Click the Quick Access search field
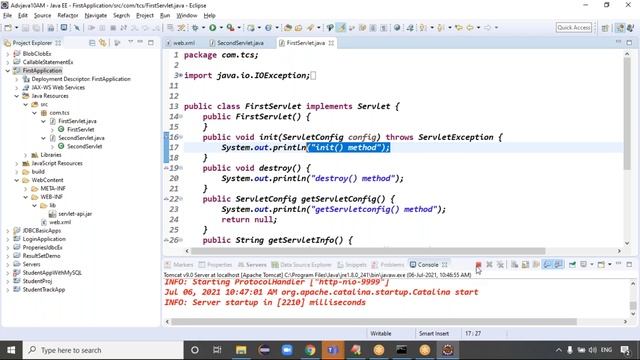The height and width of the screenshot is (360, 640). click(574, 27)
